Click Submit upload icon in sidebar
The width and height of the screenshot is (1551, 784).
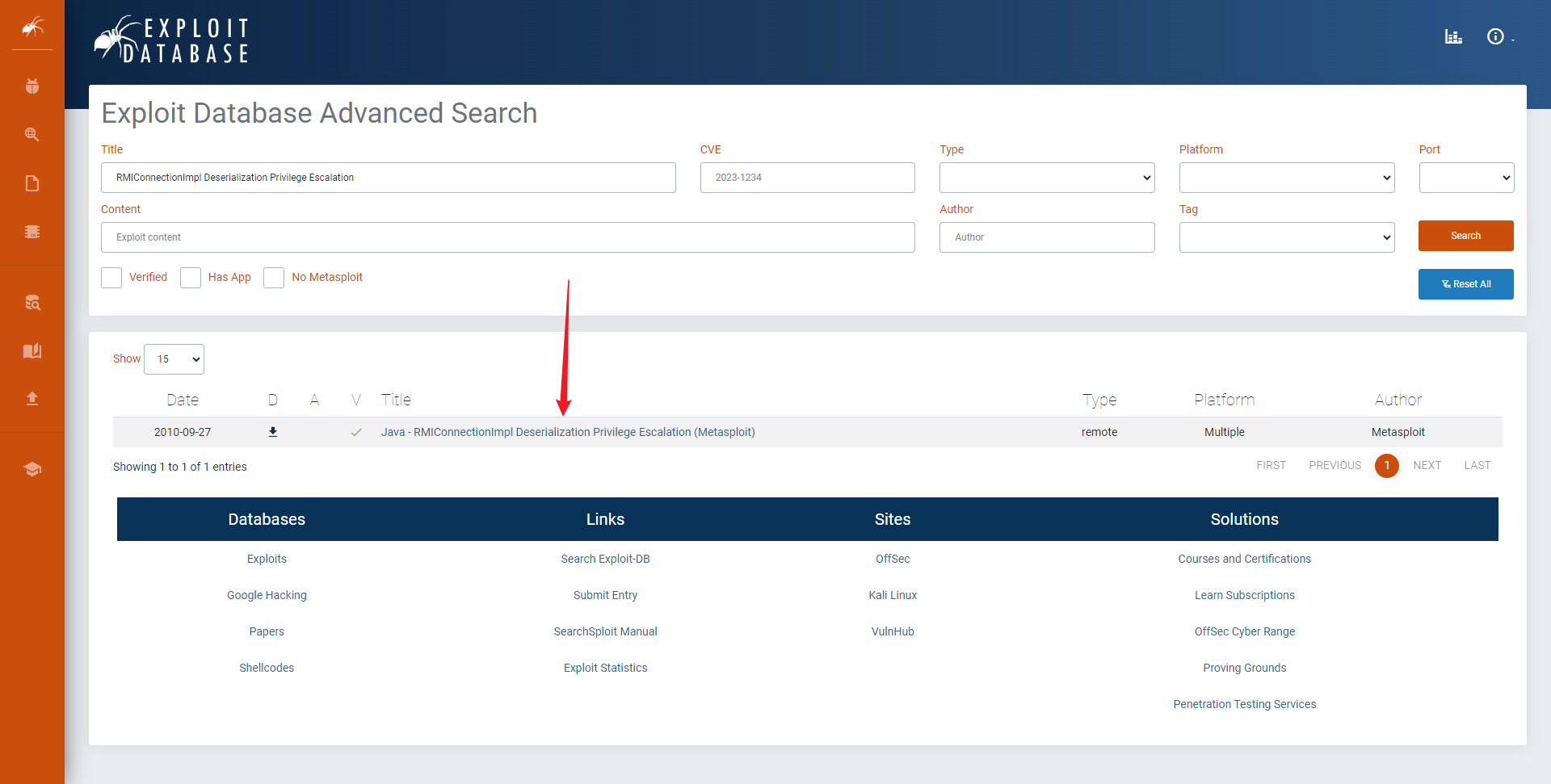pyautogui.click(x=32, y=398)
